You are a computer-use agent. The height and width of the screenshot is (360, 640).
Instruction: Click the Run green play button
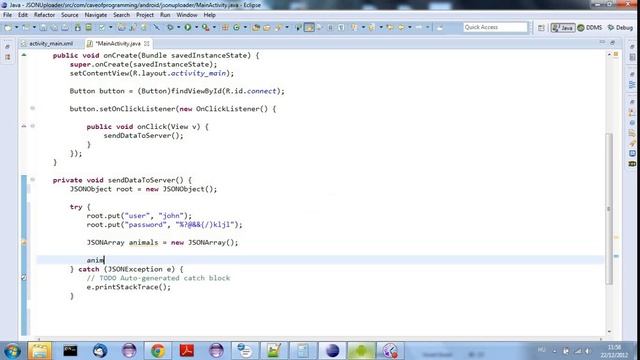[x=187, y=27]
